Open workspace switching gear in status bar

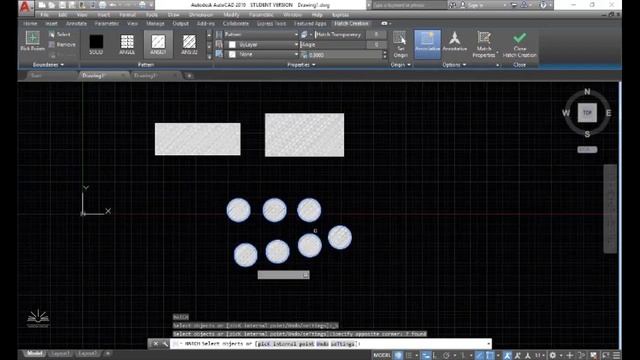553,355
